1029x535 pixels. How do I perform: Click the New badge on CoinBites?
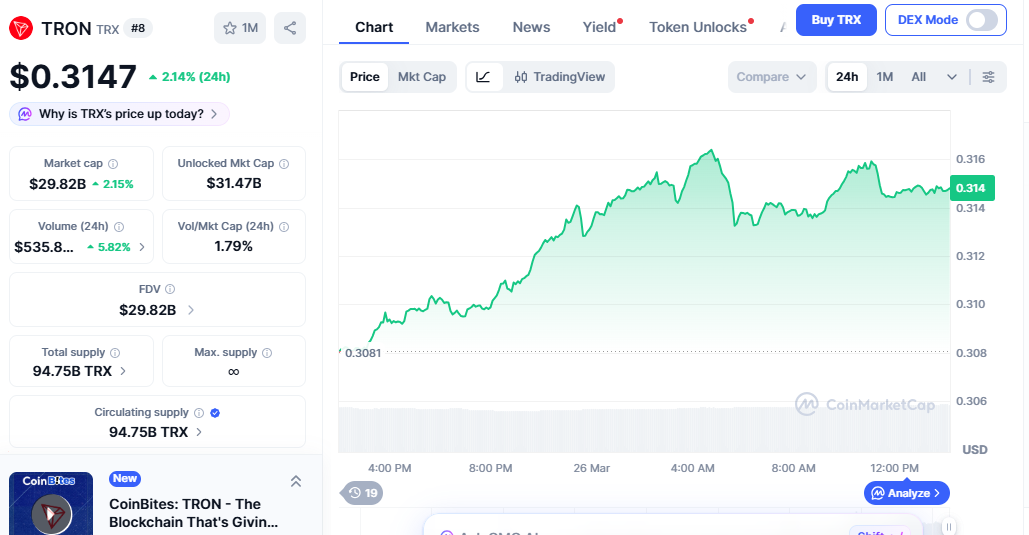click(125, 479)
